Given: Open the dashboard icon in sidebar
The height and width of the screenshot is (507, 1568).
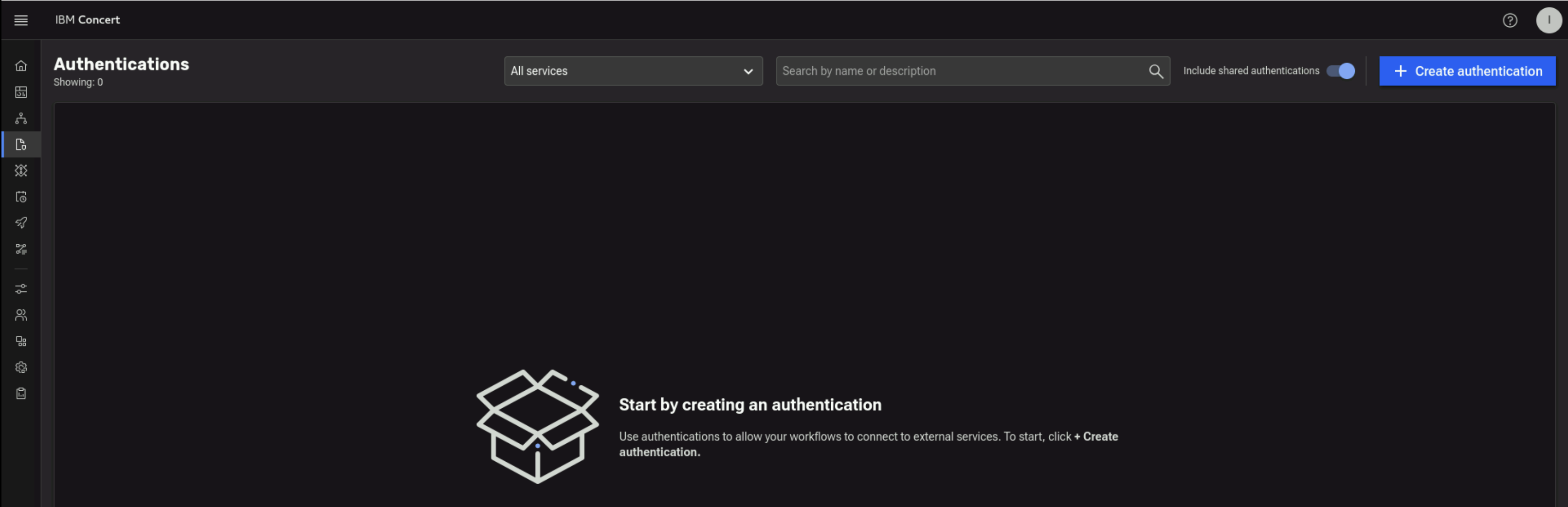Looking at the screenshot, I should click(x=21, y=92).
